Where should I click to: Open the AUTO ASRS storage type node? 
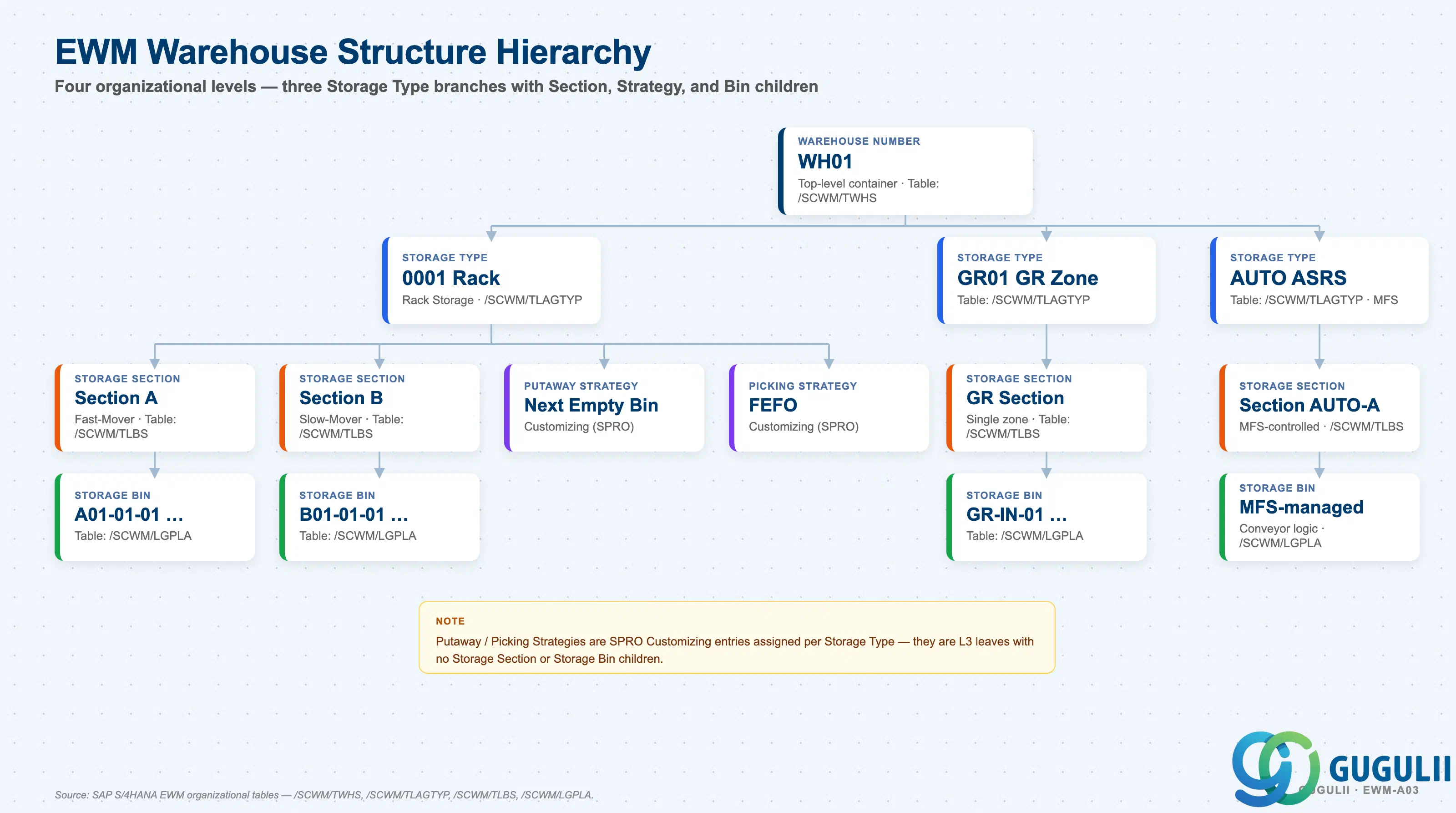pyautogui.click(x=1319, y=280)
